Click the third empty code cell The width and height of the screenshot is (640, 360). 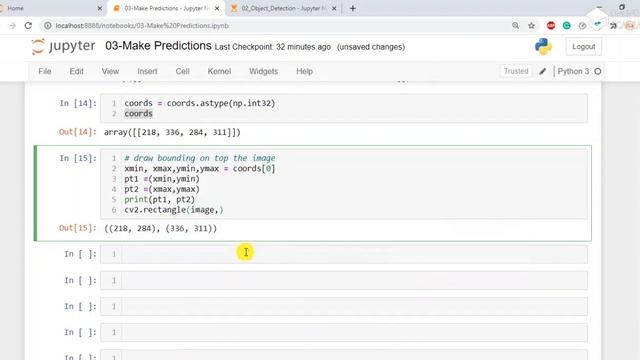(x=344, y=307)
